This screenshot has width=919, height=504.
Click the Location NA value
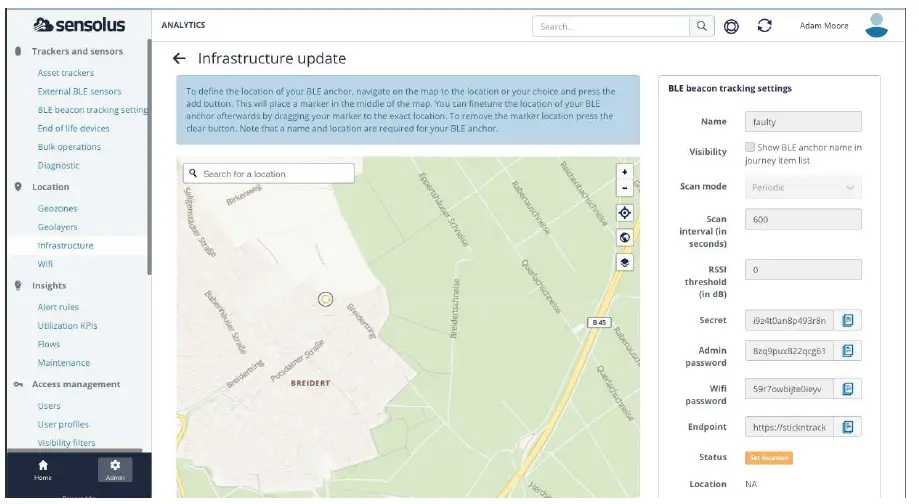point(751,484)
